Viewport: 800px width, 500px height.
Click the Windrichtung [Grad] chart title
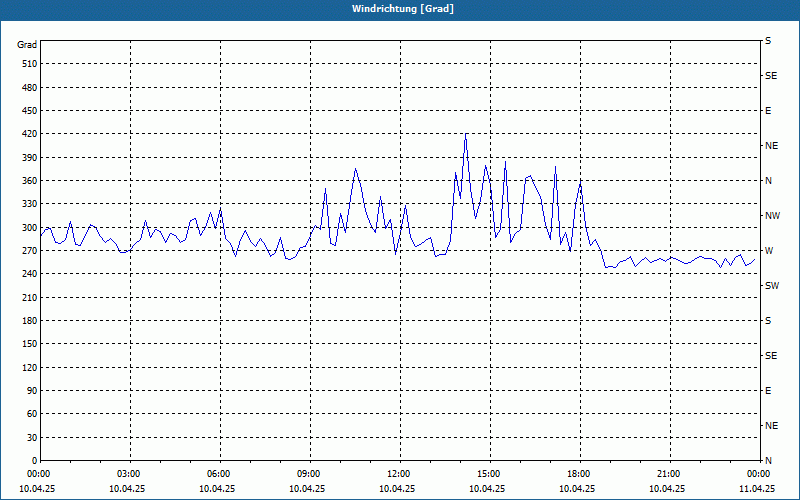pyautogui.click(x=403, y=9)
